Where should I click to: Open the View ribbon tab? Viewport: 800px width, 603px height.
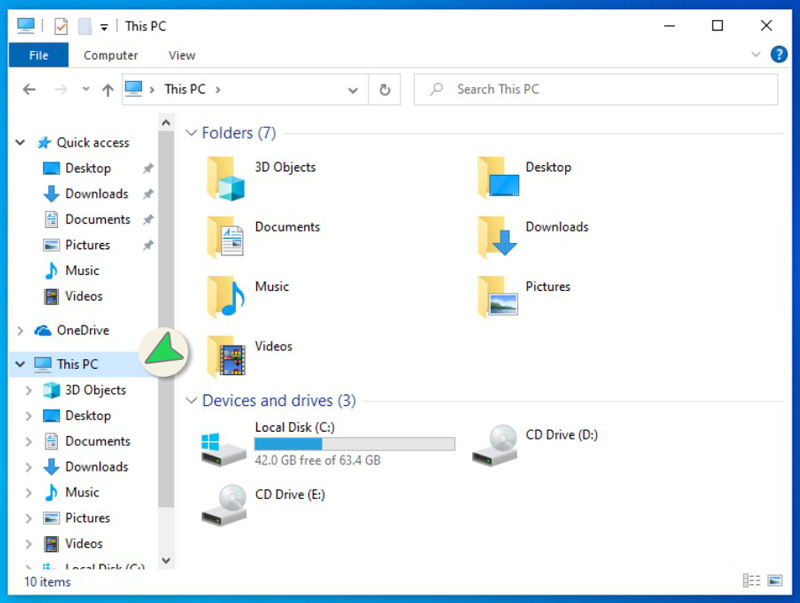[x=182, y=55]
